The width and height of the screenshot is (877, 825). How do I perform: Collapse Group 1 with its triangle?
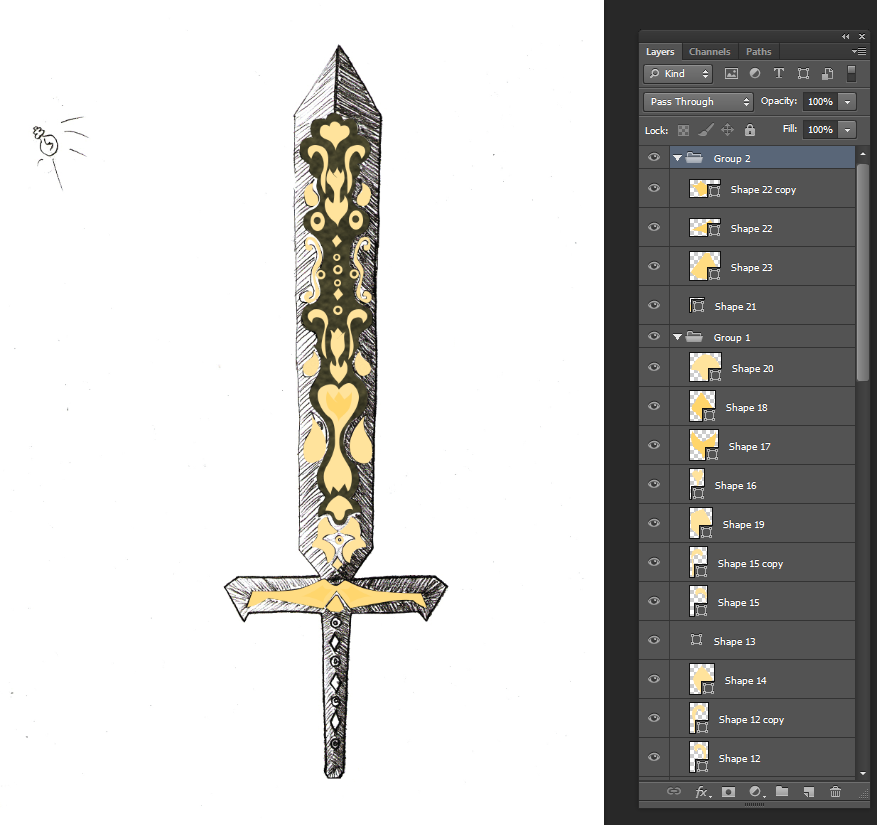coord(677,337)
